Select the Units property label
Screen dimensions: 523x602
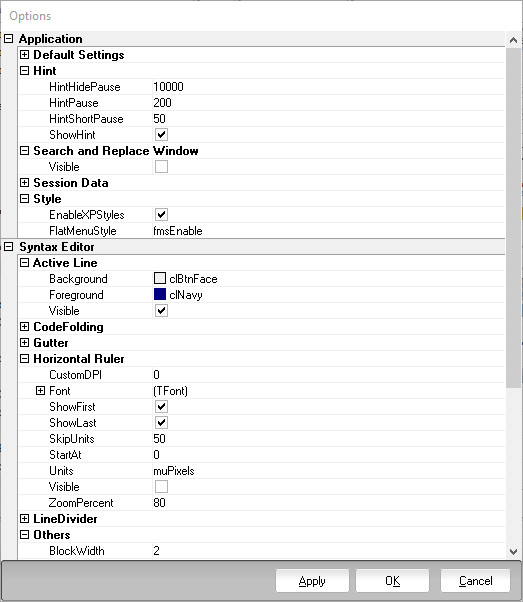61,471
